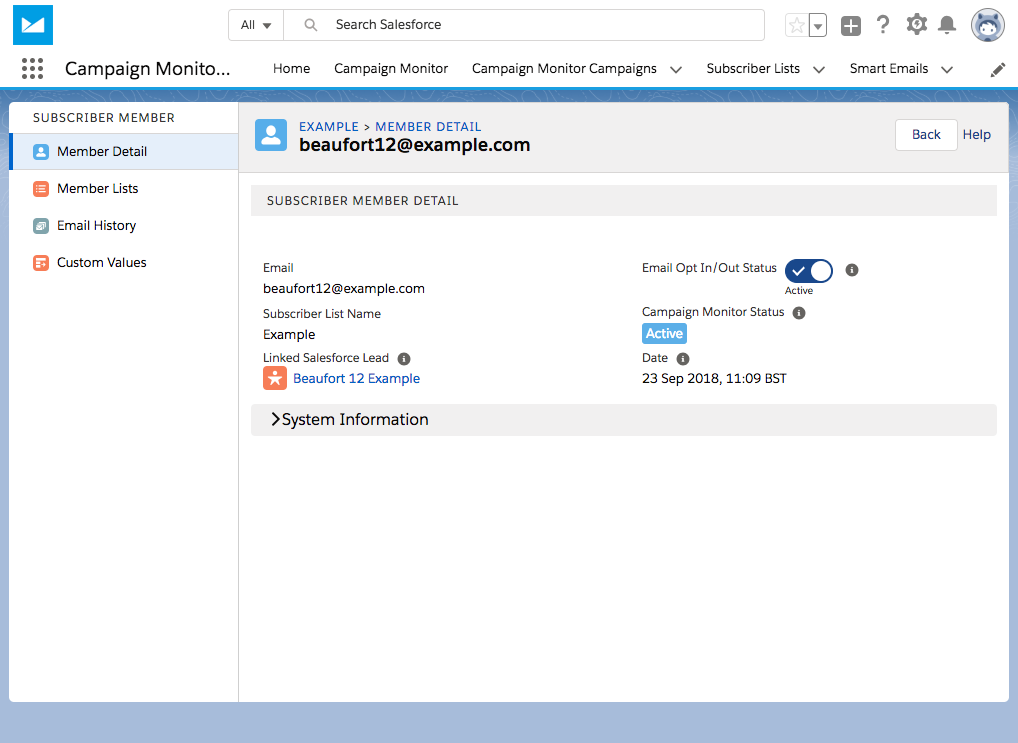Click the Back button
The image size is (1018, 743).
click(926, 135)
